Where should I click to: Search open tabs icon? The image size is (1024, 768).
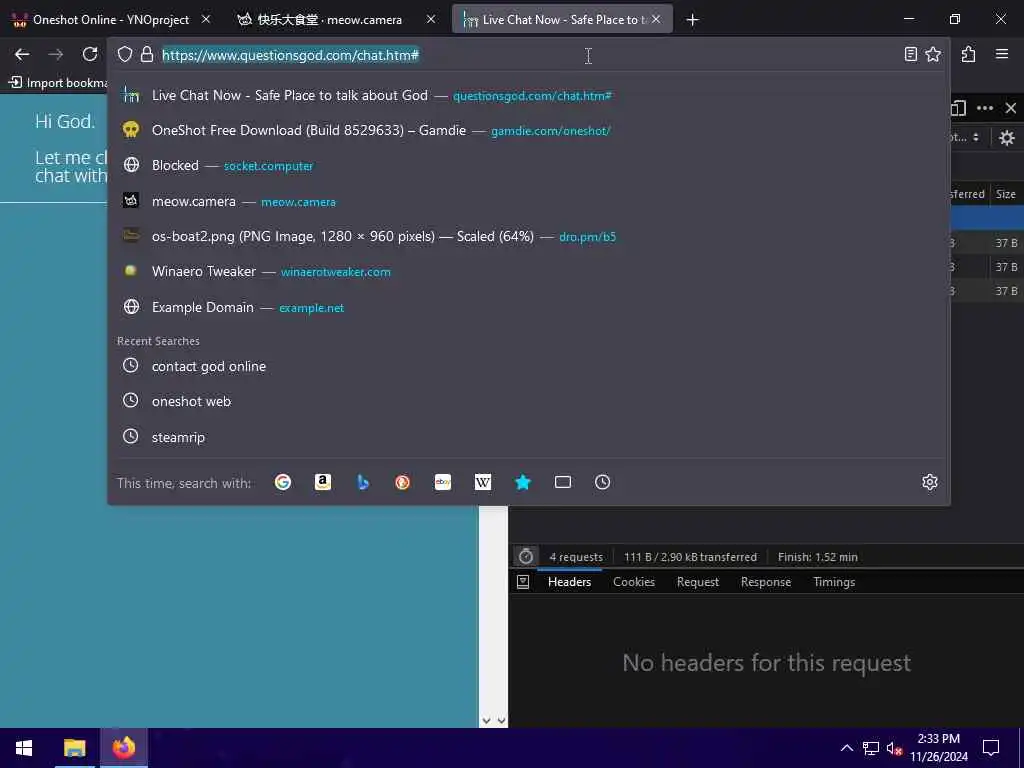coord(562,483)
